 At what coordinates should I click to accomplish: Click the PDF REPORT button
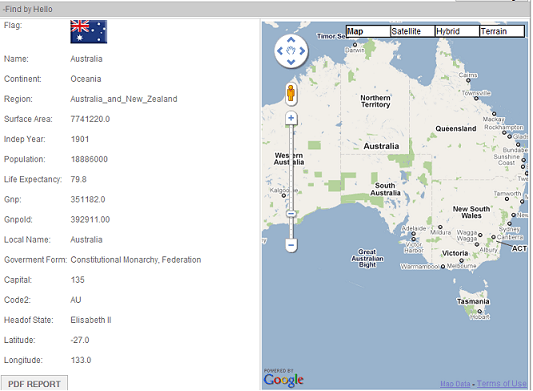pos(34,384)
